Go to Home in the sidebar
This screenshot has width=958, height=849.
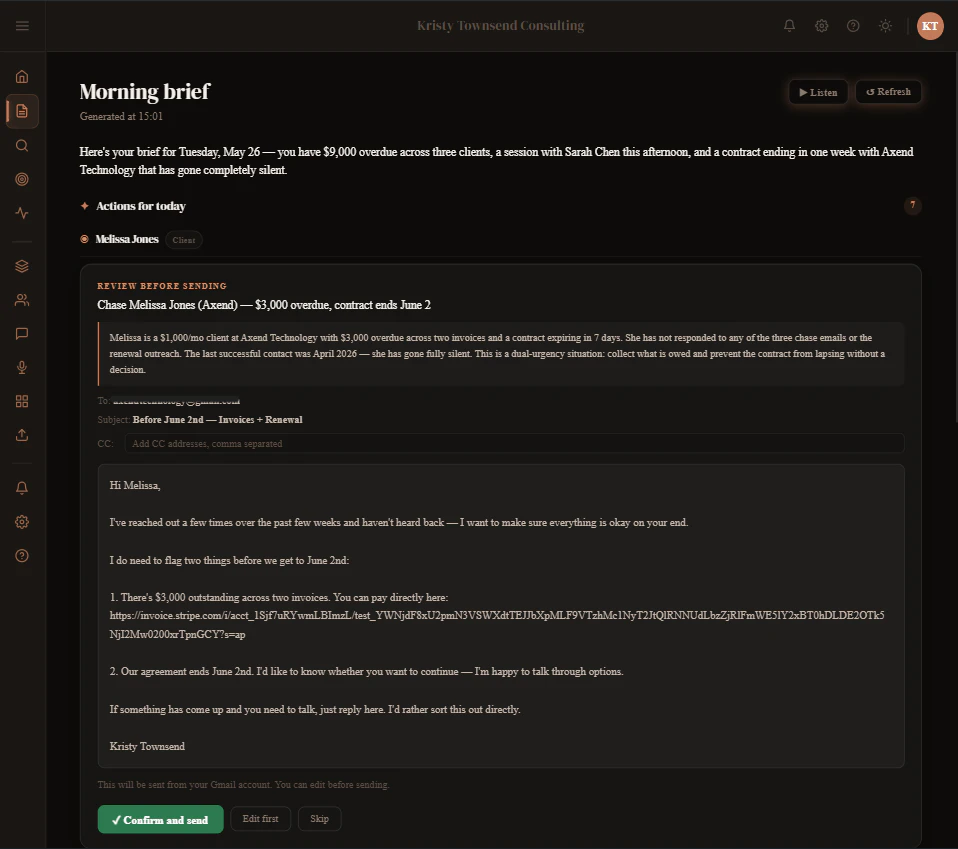(22, 77)
